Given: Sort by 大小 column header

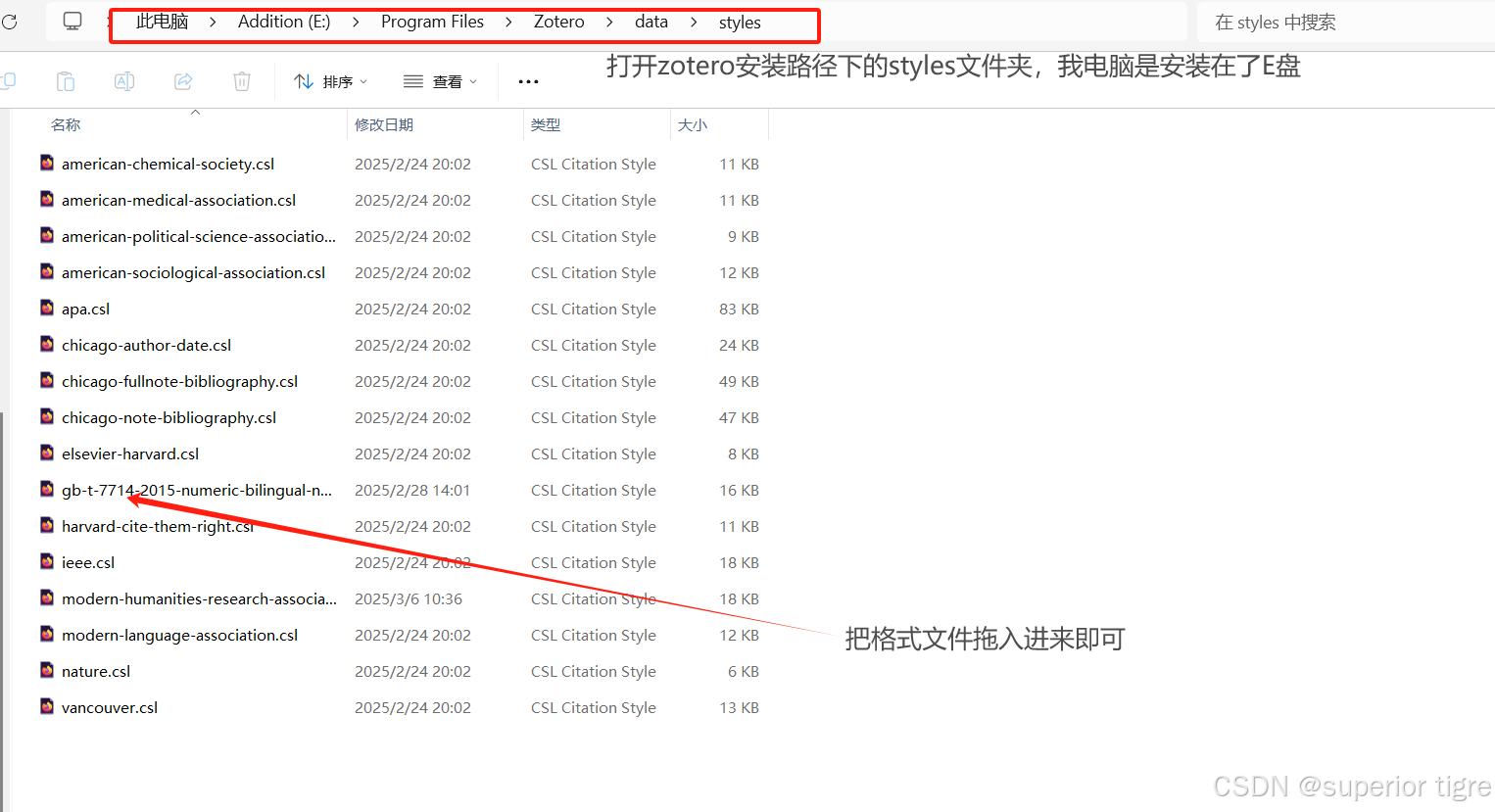Looking at the screenshot, I should [693, 125].
